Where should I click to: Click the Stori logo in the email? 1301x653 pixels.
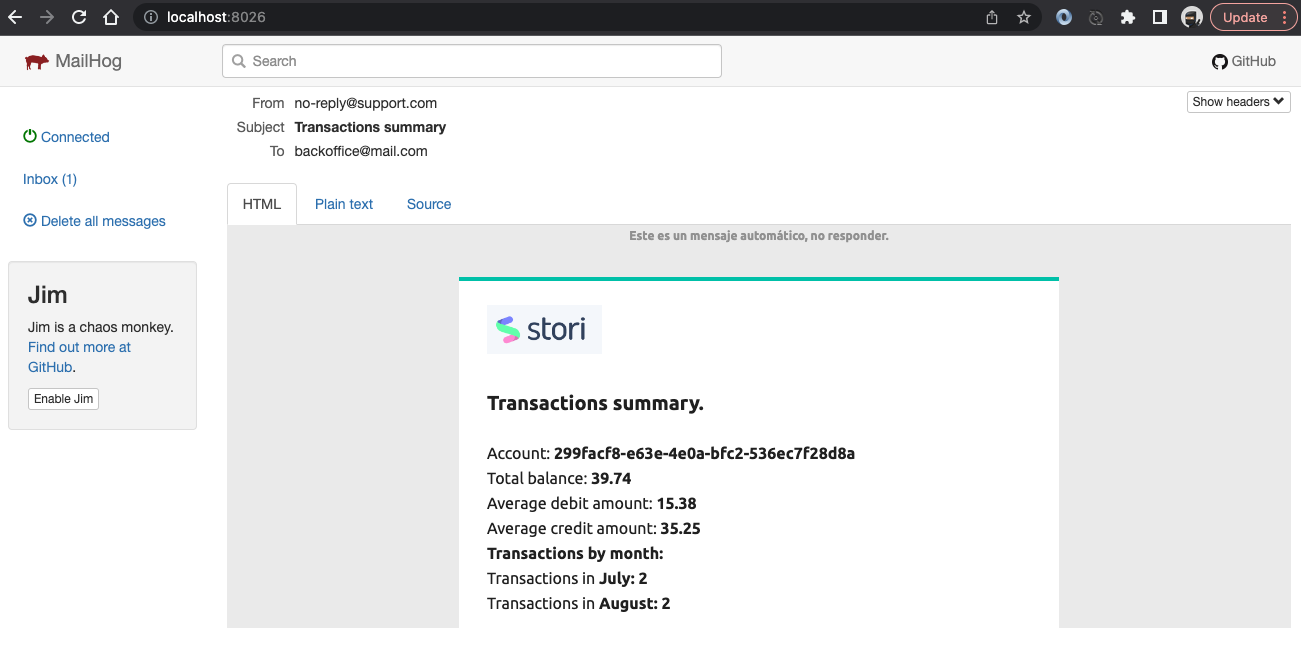[544, 328]
